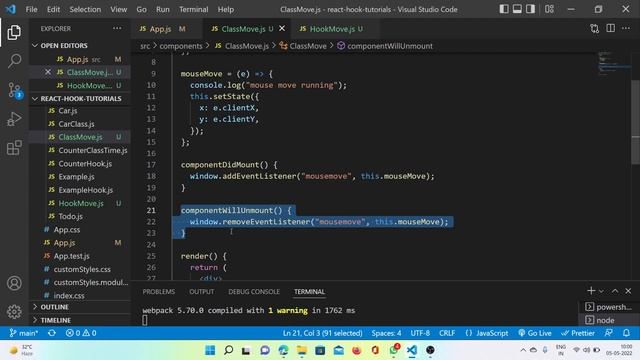
Task: Toggle the primary side bar layout icon
Action: (504, 9)
